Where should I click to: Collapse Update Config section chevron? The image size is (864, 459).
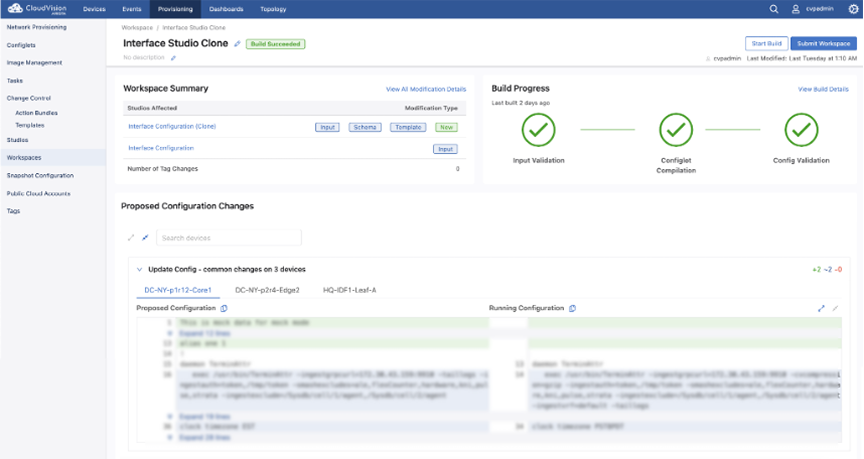point(139,269)
